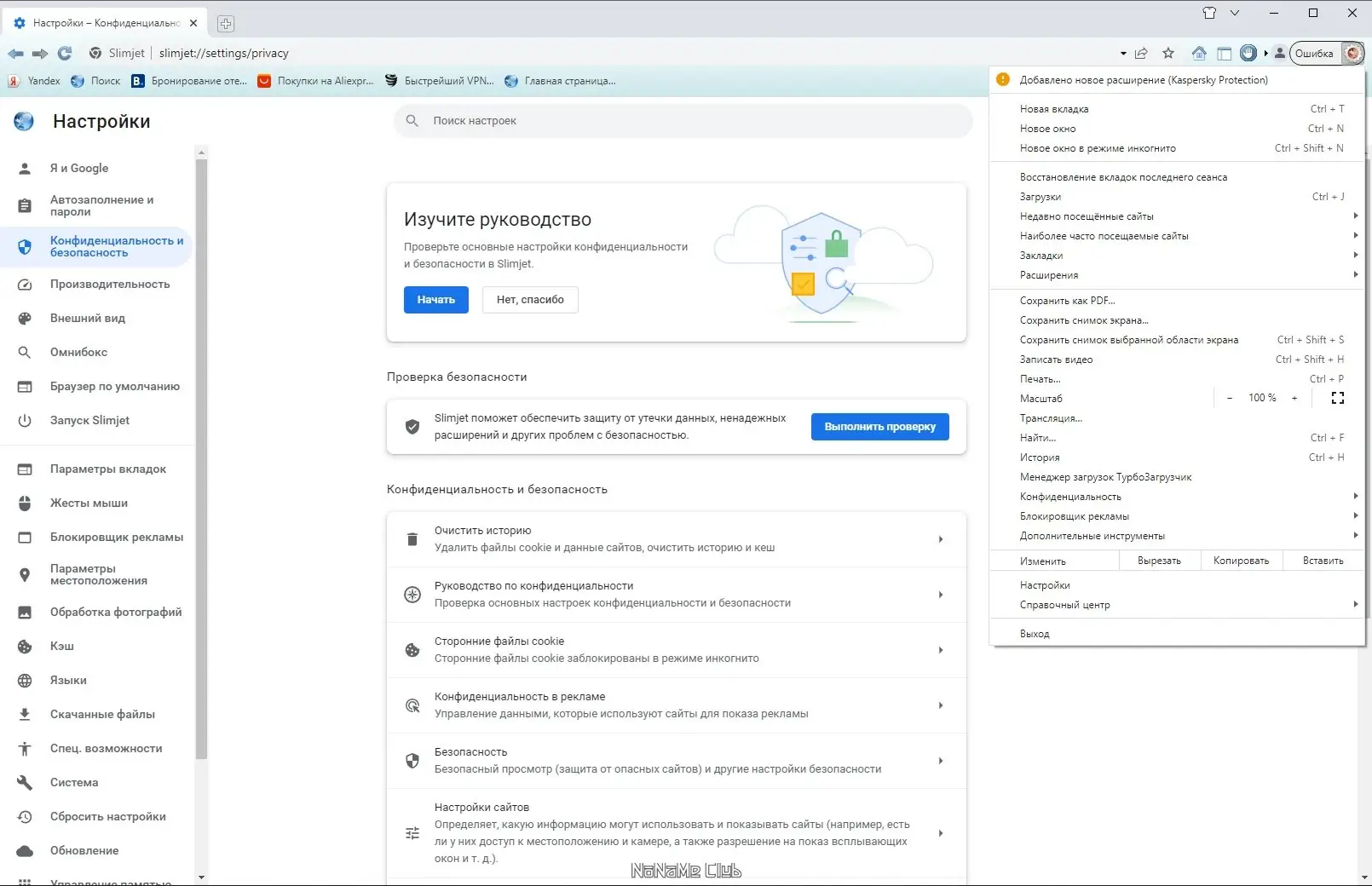Reload the page with the refresh icon
The height and width of the screenshot is (886, 1372).
coord(65,53)
